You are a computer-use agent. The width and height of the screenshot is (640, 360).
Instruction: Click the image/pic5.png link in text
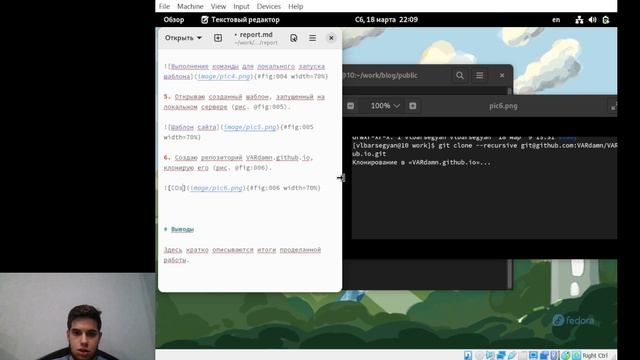click(x=250, y=127)
